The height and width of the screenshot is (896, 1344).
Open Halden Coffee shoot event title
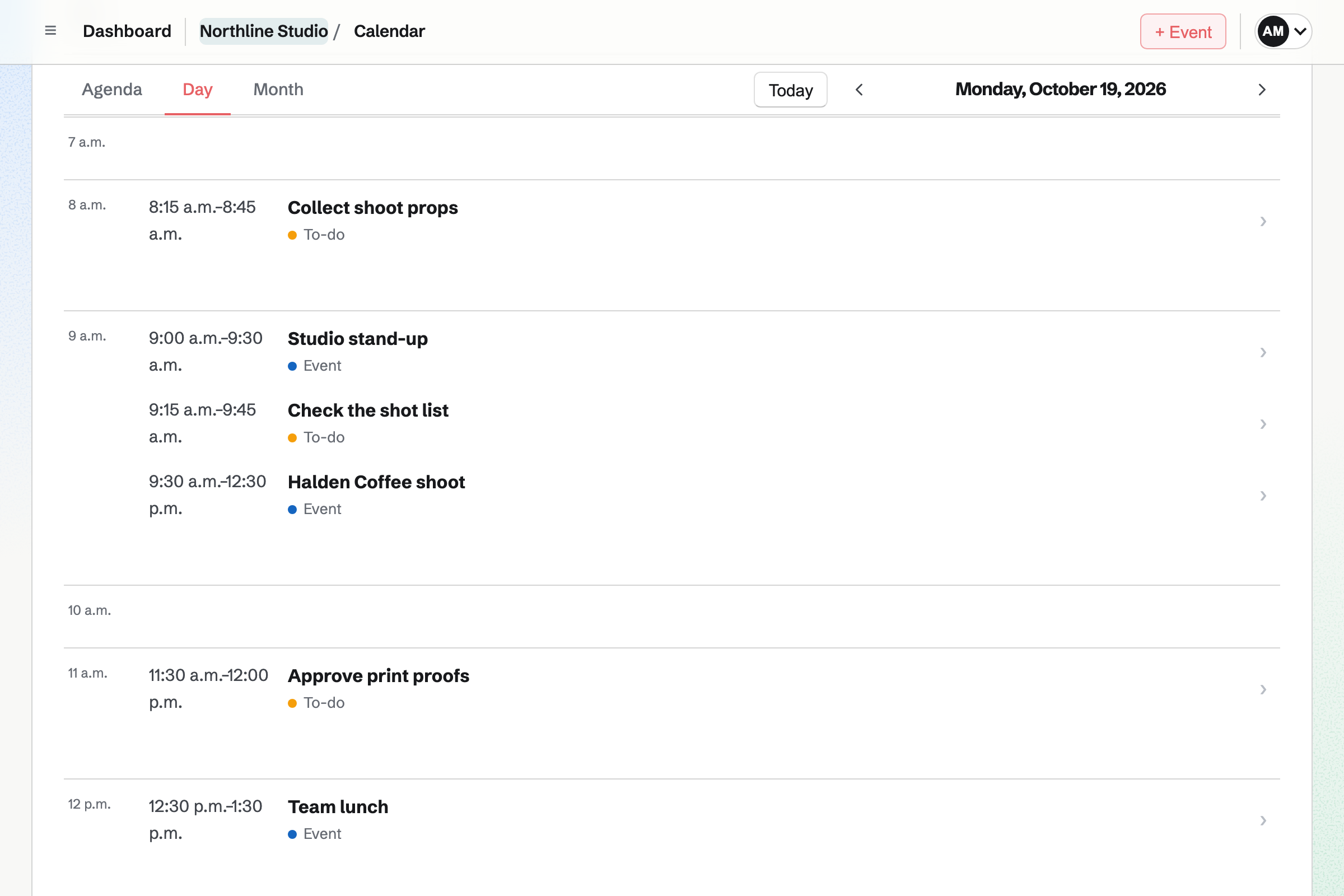tap(376, 482)
